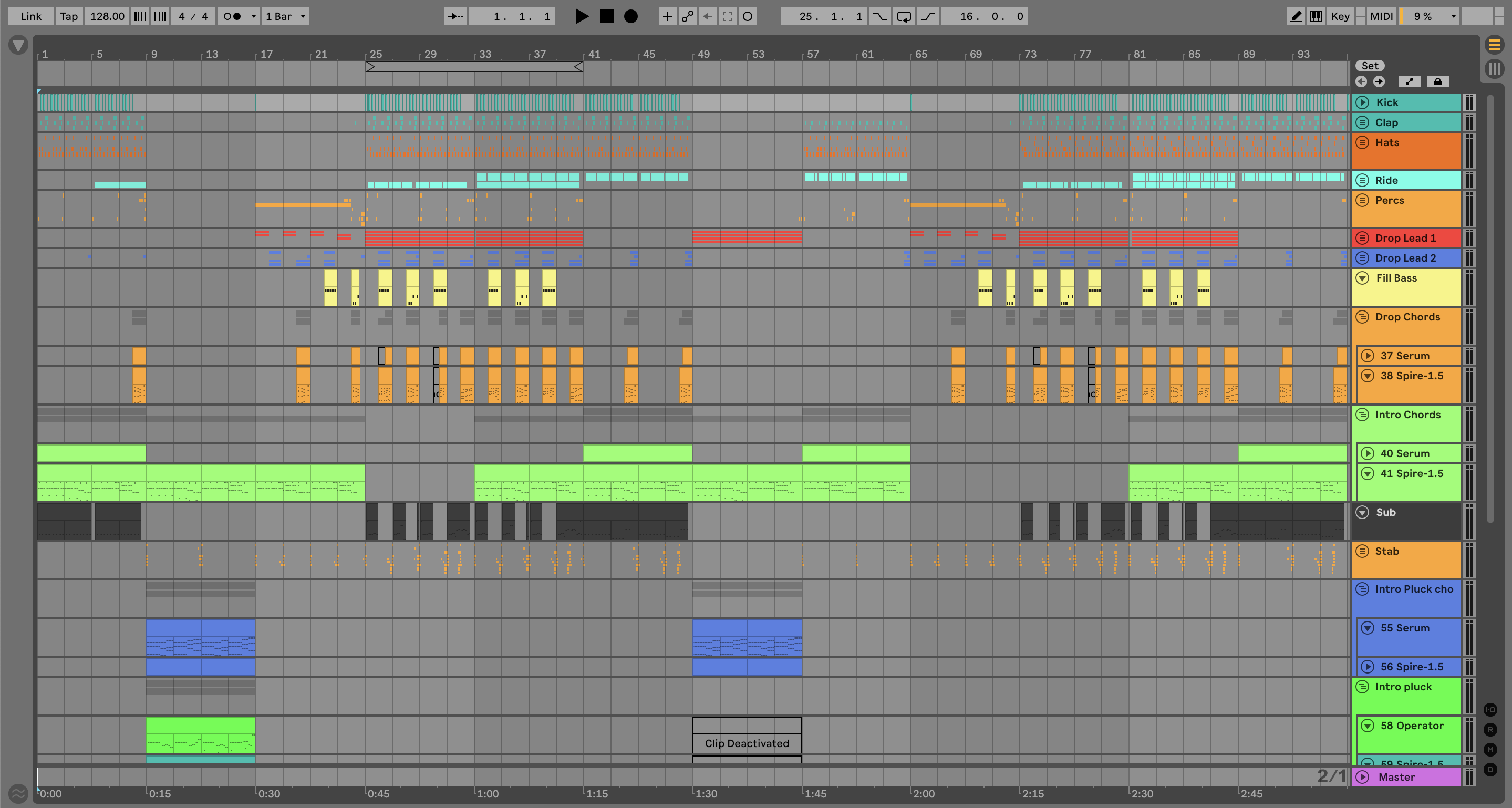Image resolution: width=1512 pixels, height=808 pixels.
Task: Select the Percs track header
Action: pyautogui.click(x=1406, y=209)
